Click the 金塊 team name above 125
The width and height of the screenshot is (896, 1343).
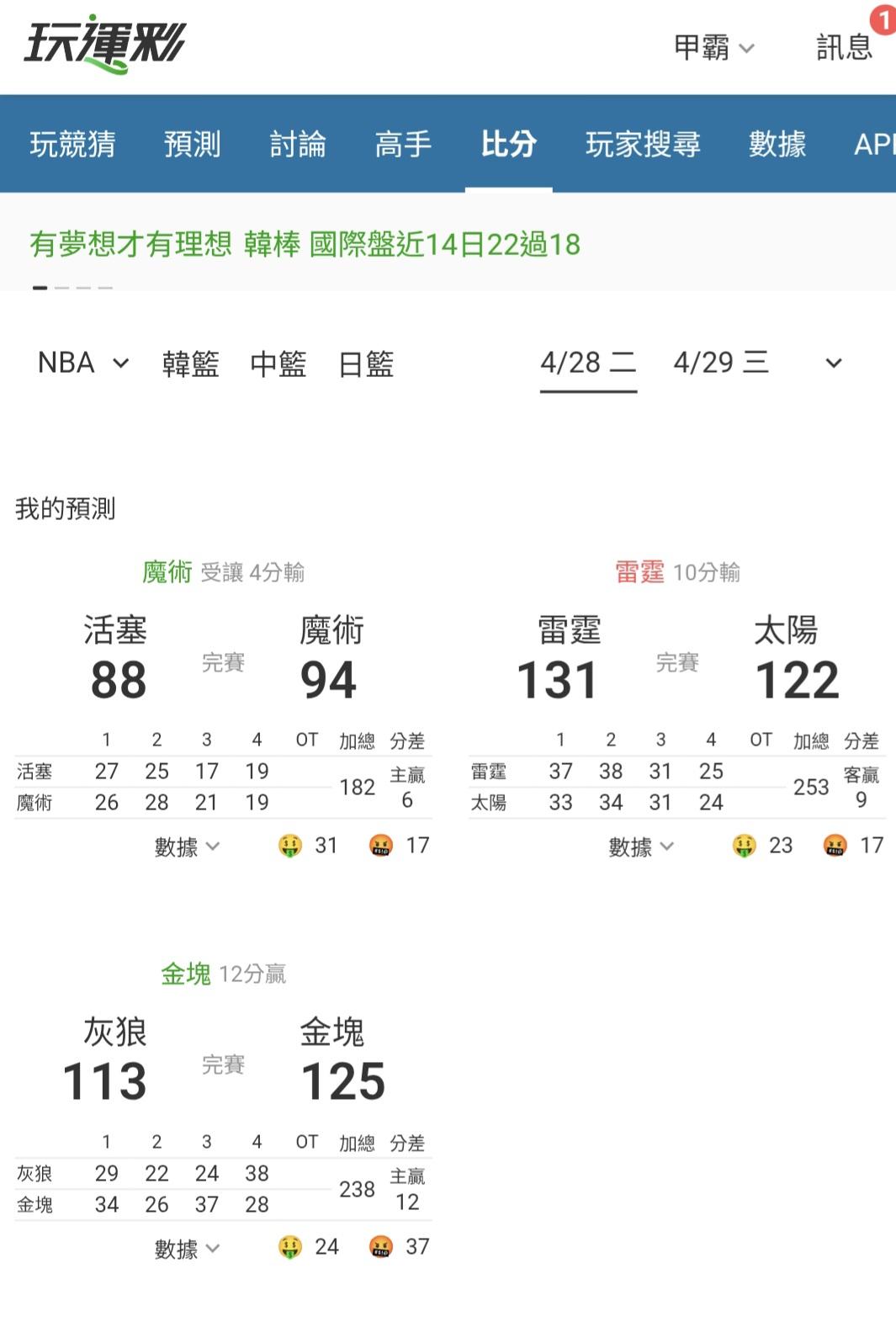tap(332, 1032)
